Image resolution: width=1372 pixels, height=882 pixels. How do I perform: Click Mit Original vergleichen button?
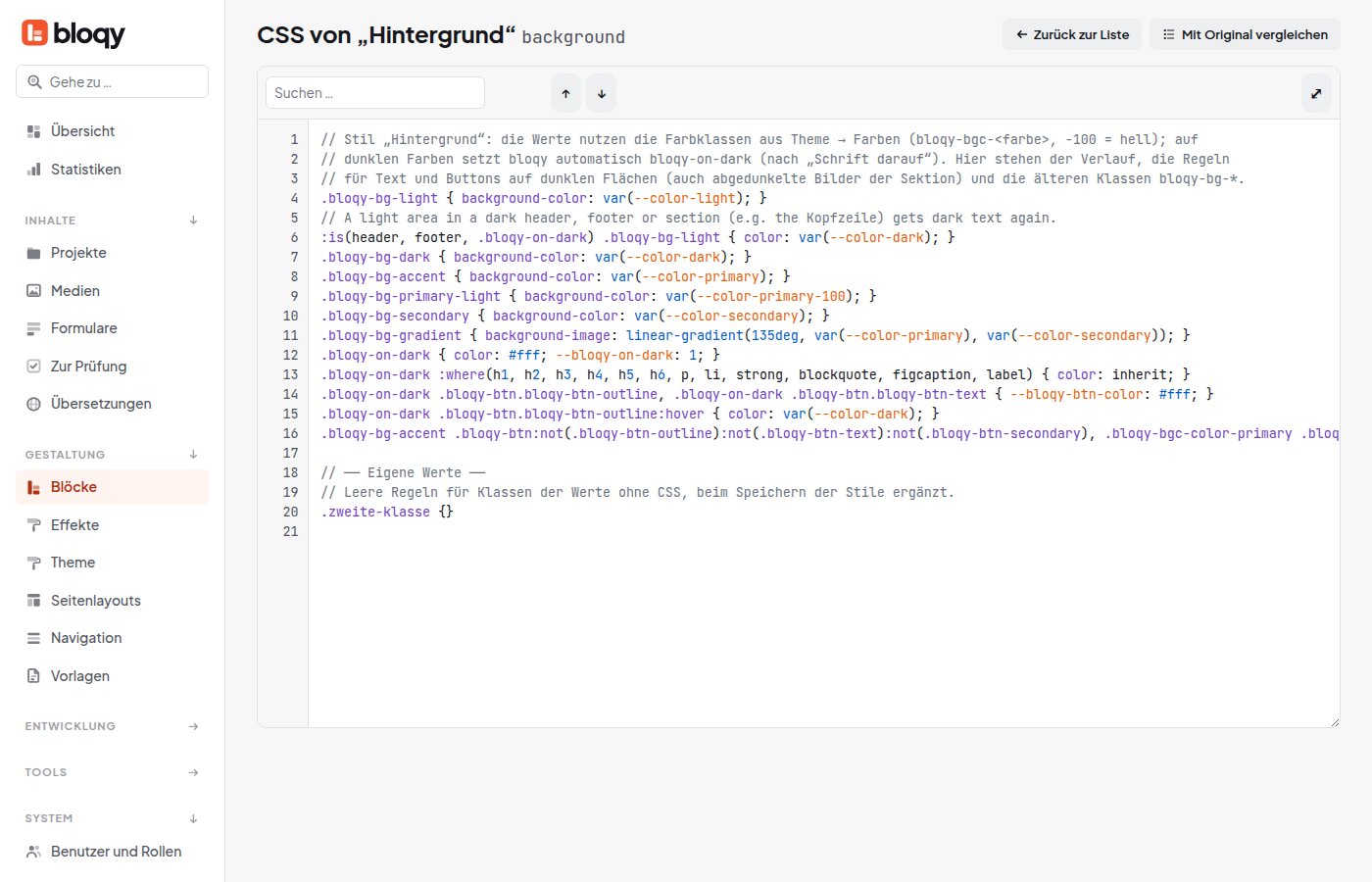[1245, 34]
